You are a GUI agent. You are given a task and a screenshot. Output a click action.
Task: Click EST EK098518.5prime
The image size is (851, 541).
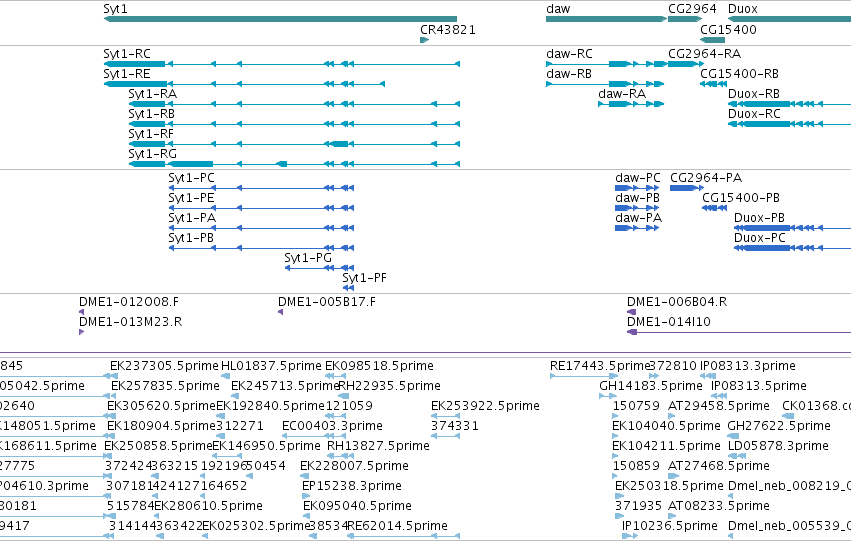pyautogui.click(x=379, y=366)
